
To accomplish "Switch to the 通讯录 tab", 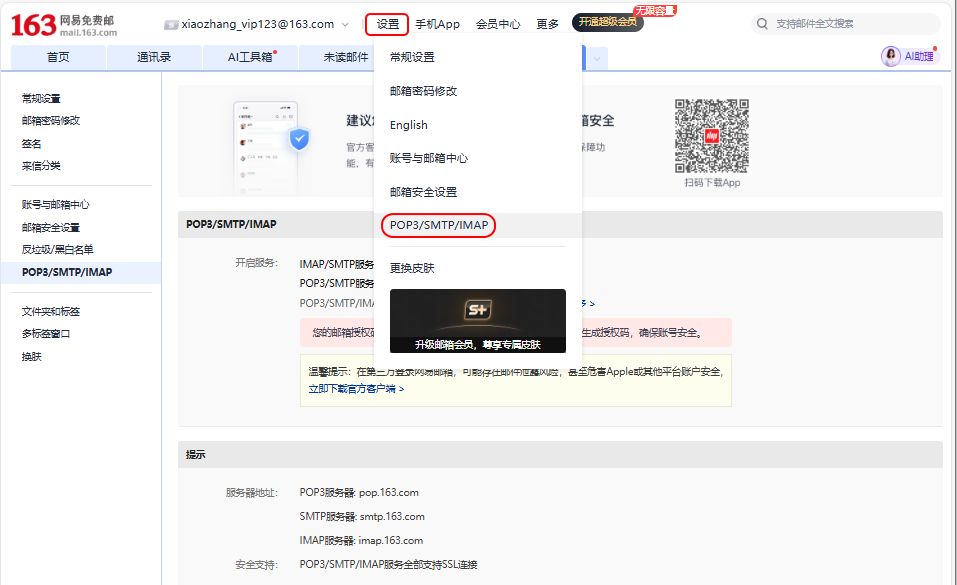I will click(x=154, y=58).
